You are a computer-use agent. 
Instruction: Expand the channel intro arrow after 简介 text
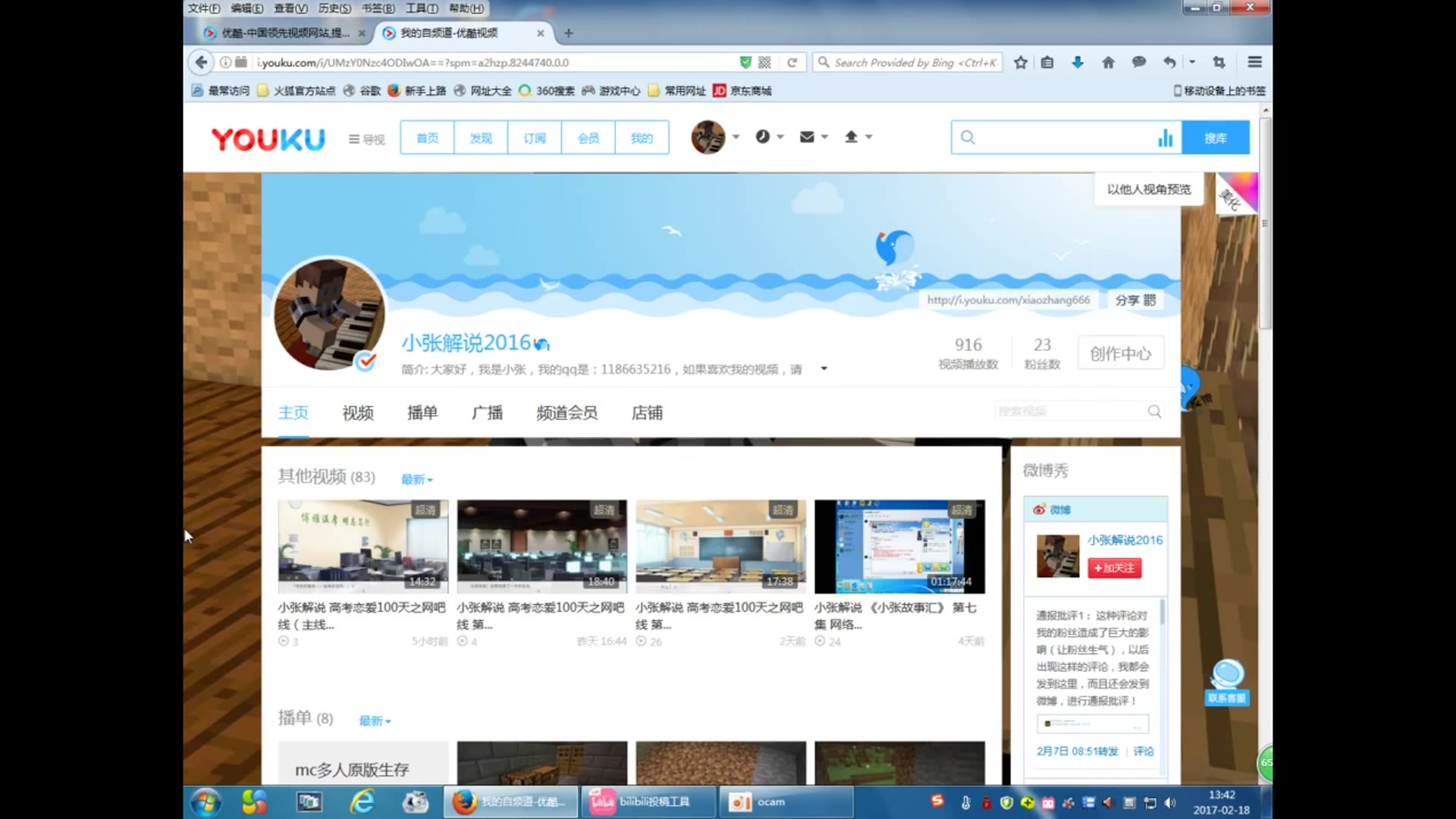pyautogui.click(x=824, y=369)
